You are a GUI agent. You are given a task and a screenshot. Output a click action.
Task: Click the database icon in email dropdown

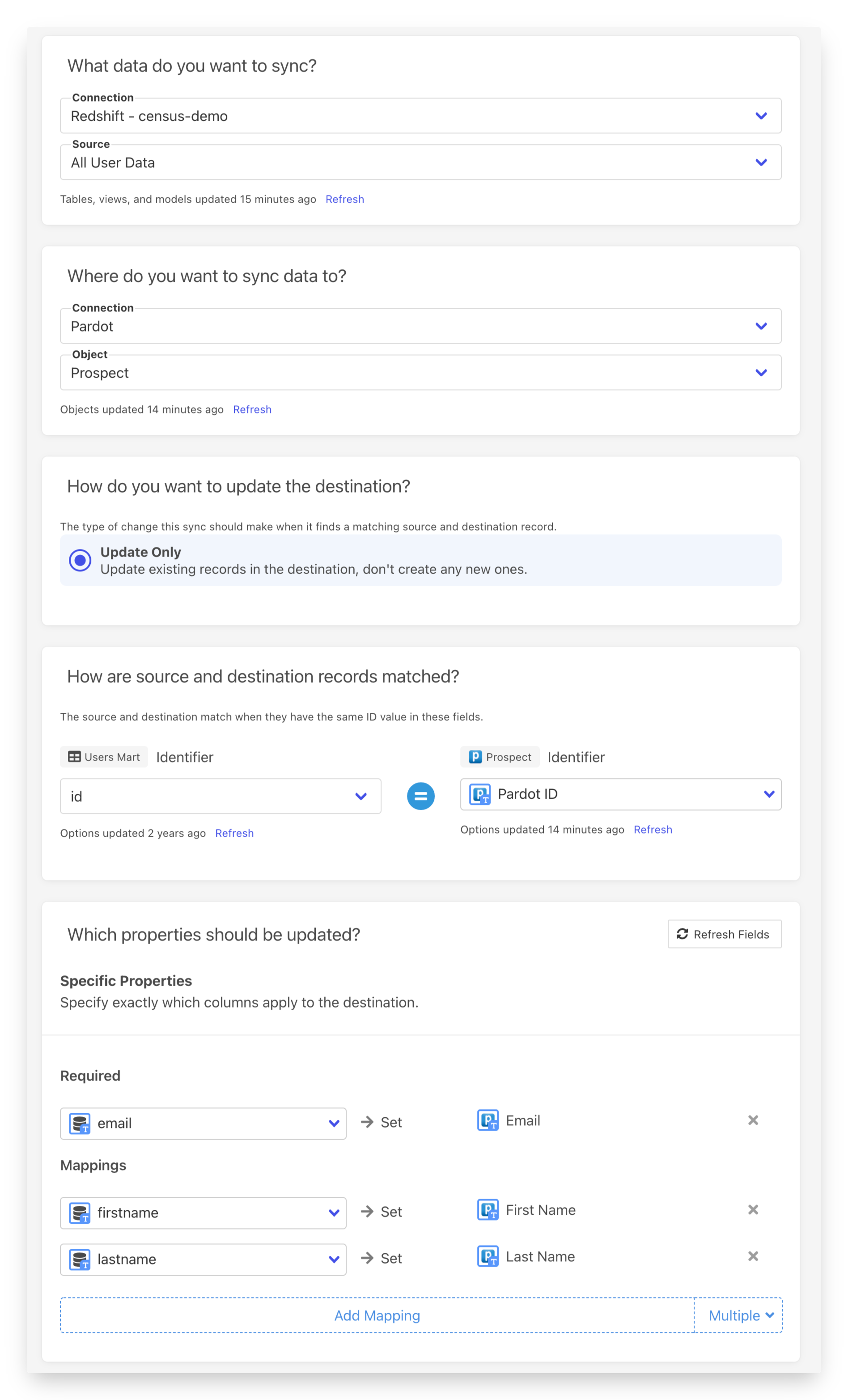80,1123
